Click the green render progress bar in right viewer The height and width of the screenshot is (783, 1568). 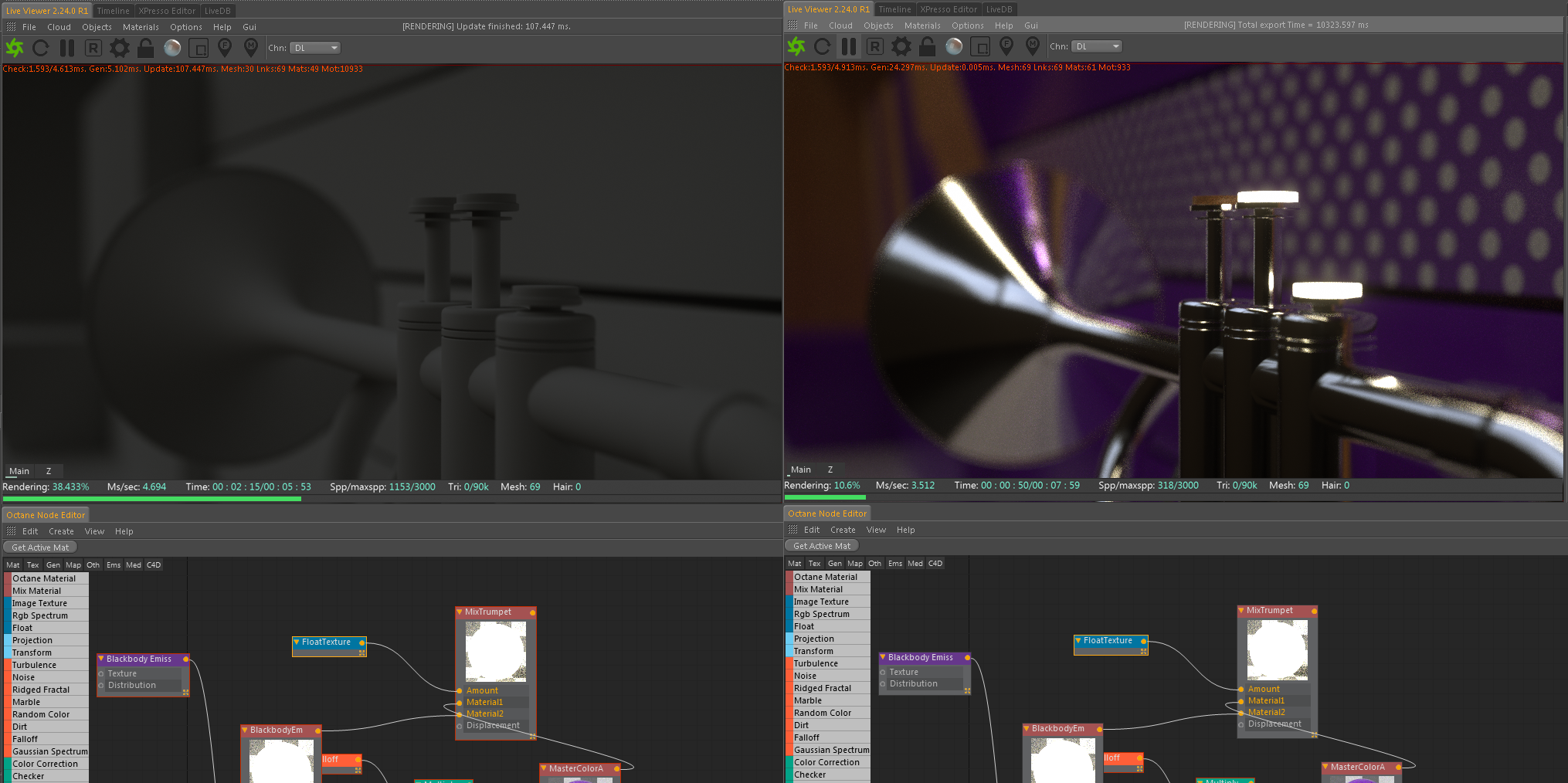click(x=825, y=497)
